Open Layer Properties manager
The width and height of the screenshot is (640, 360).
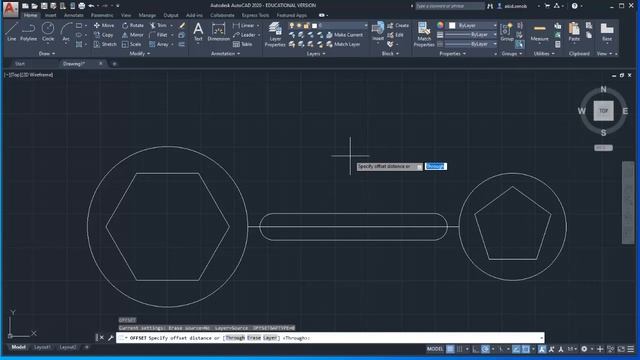click(275, 34)
